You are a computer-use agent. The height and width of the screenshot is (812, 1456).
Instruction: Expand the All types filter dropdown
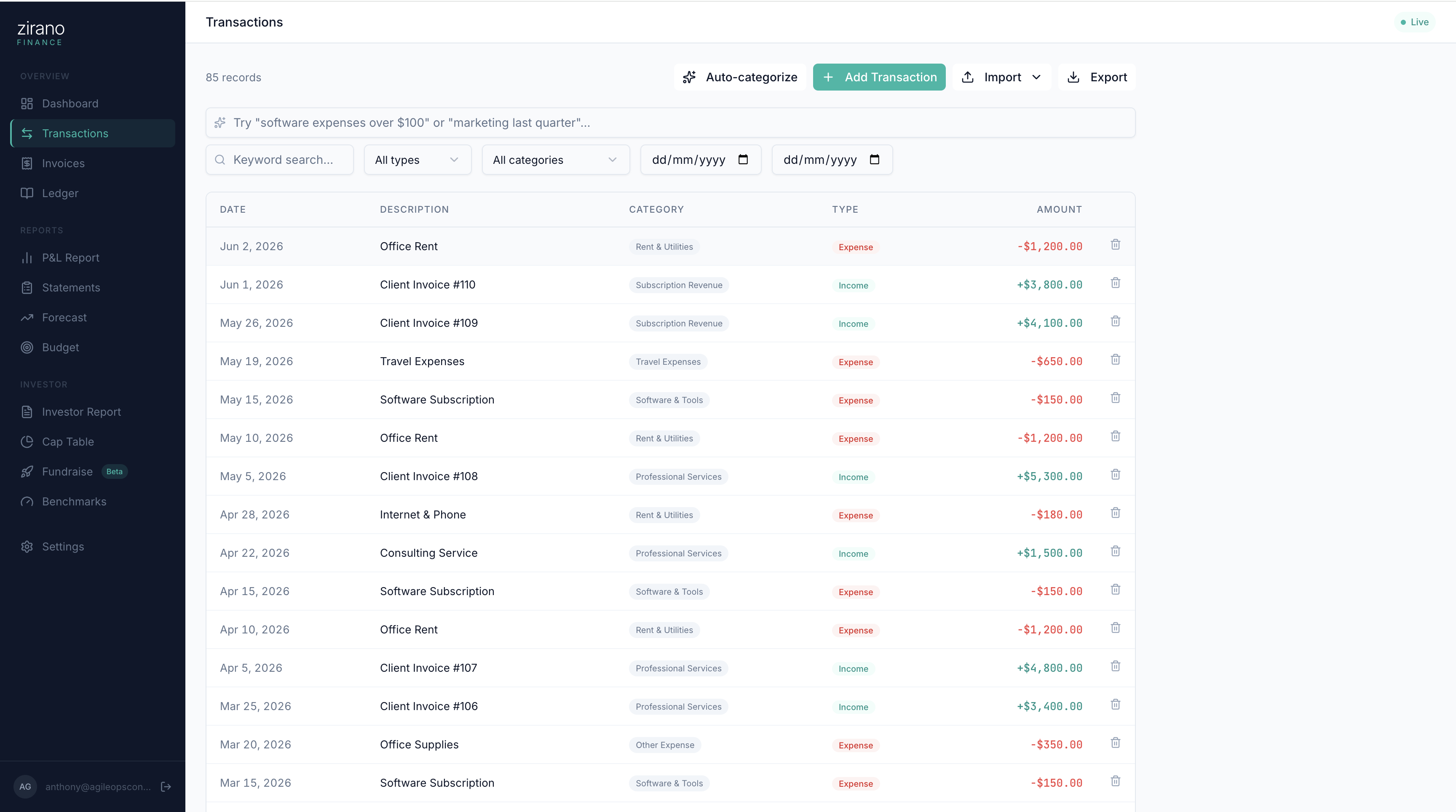coord(418,160)
